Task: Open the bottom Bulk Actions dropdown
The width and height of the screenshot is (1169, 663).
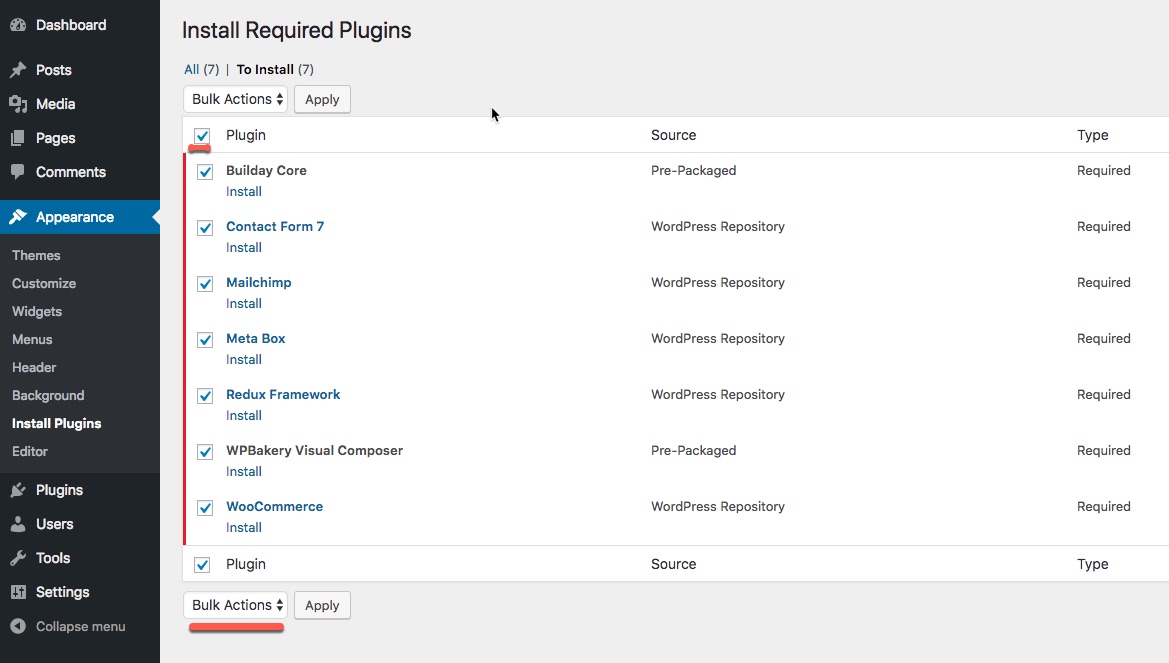Action: (x=236, y=605)
